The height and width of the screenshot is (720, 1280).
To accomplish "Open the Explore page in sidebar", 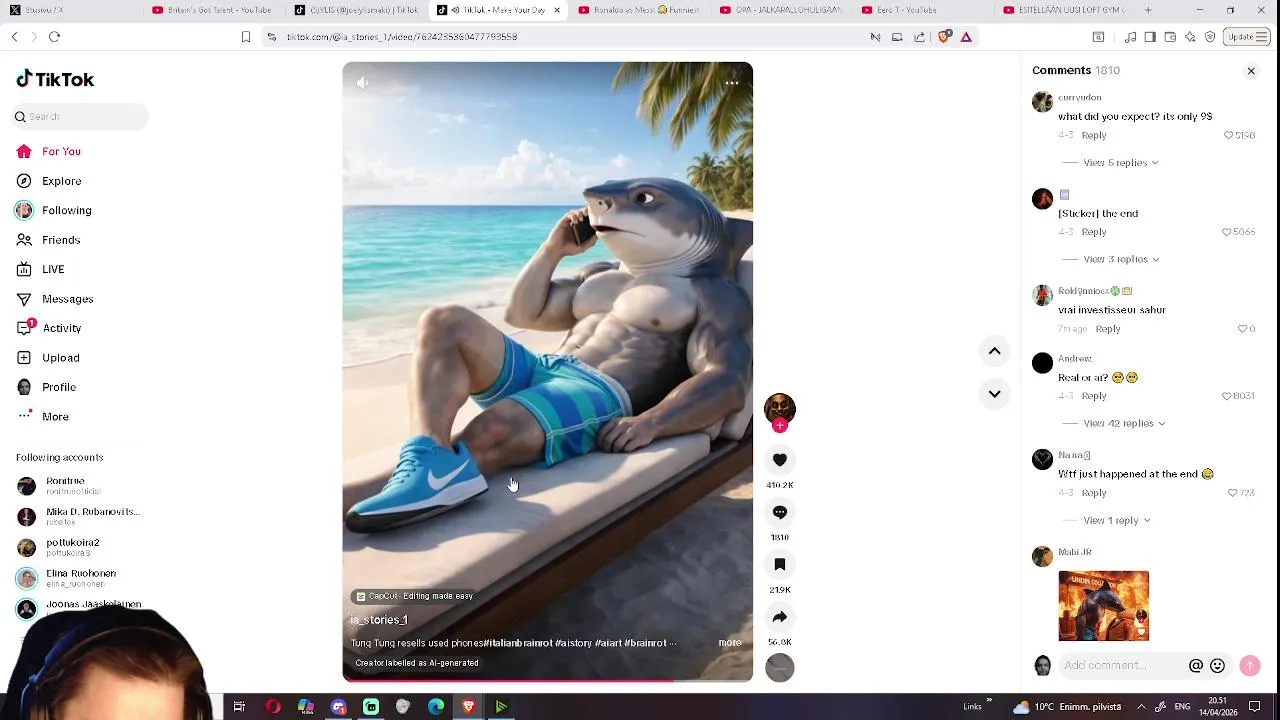I will 62,181.
